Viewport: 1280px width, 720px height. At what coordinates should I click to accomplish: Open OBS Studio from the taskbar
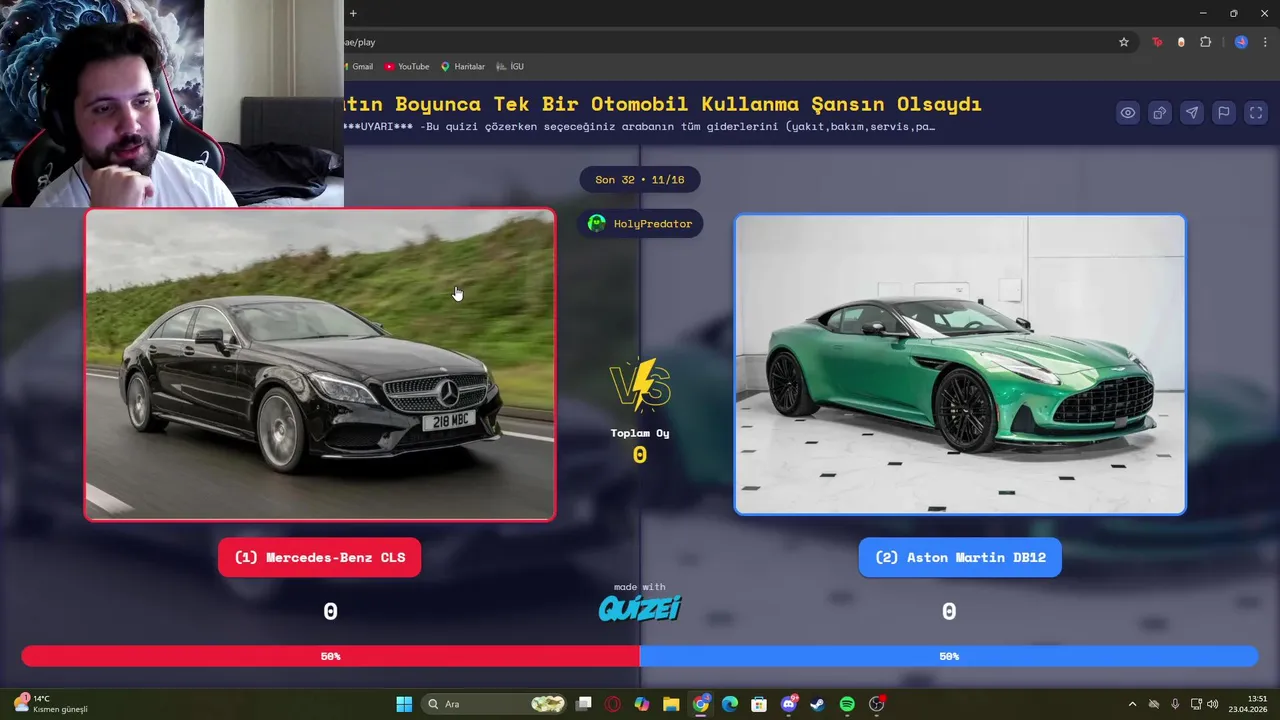click(x=877, y=704)
